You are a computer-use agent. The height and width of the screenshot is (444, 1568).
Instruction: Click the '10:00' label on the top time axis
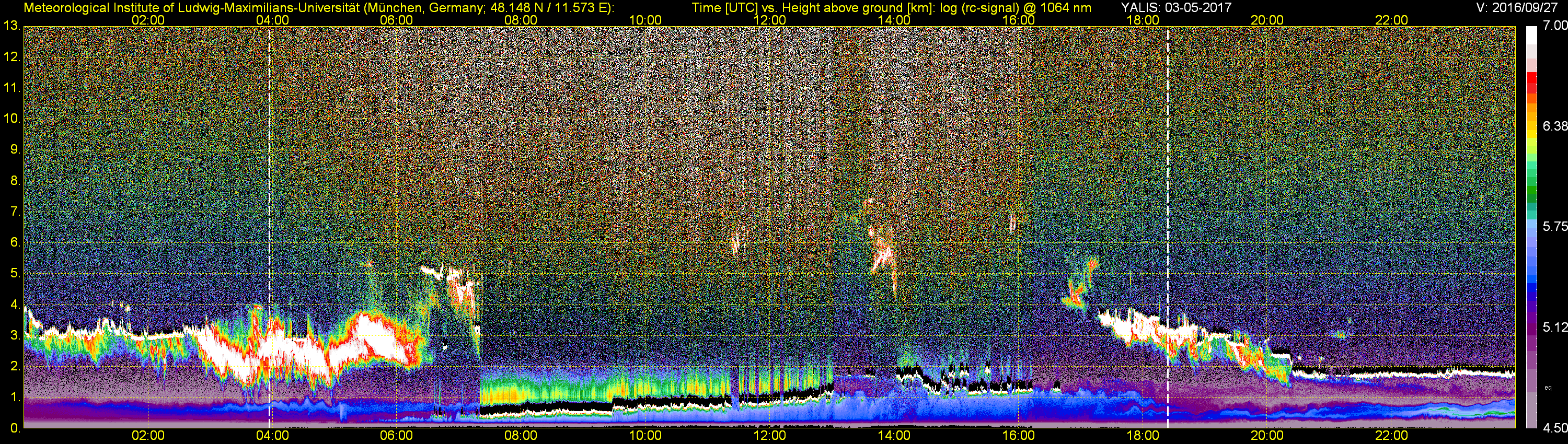pos(645,20)
